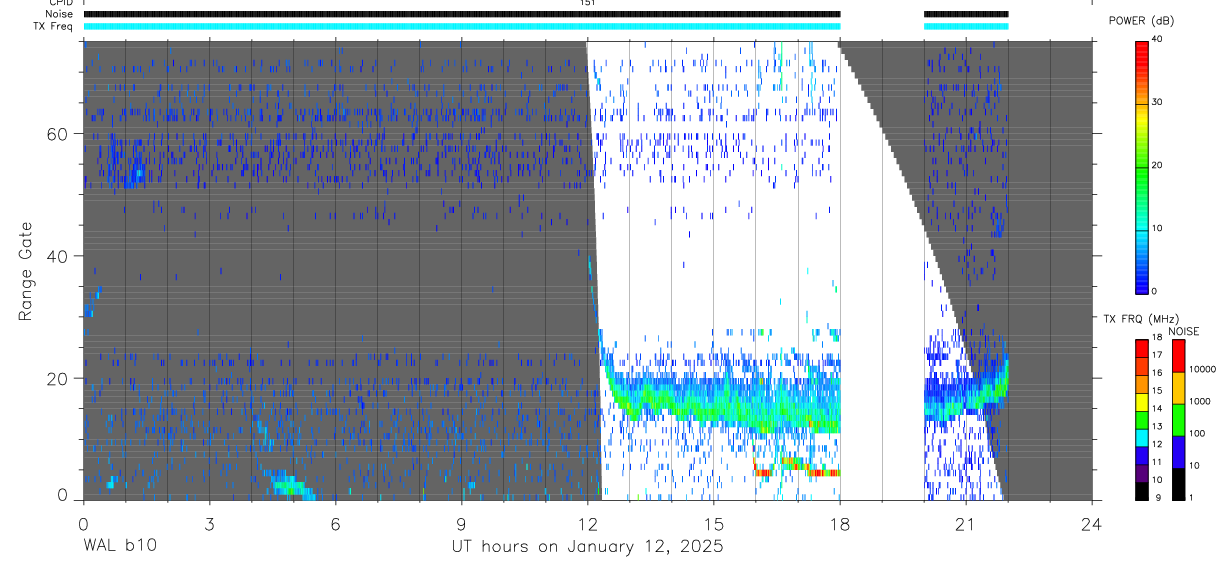1228x567 pixels.
Task: Click the 15 label on the TX FRQ scale
Action: point(1156,391)
